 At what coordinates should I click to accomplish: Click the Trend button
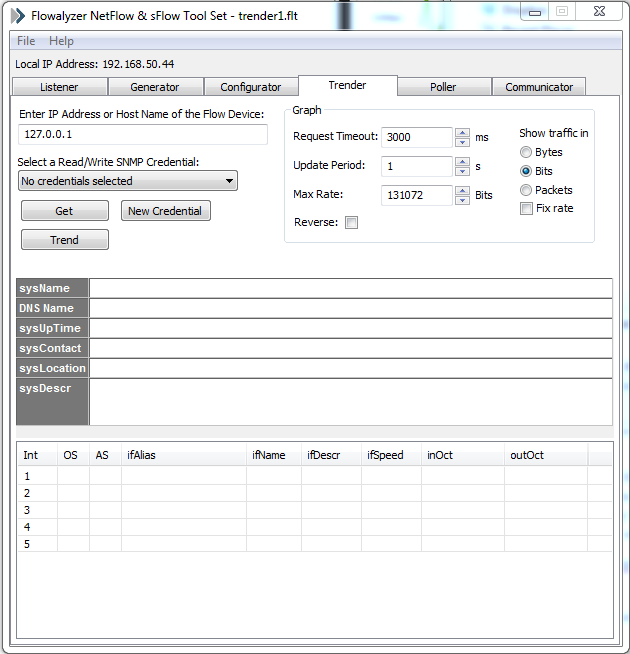[x=65, y=240]
